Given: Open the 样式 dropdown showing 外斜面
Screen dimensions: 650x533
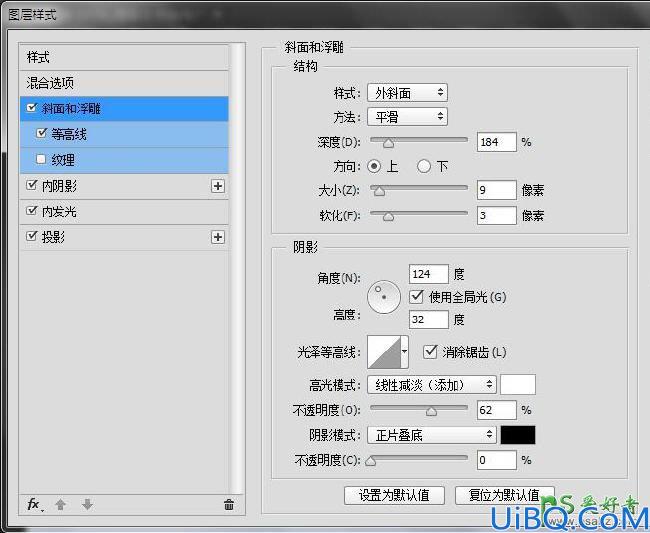Looking at the screenshot, I should click(x=407, y=93).
